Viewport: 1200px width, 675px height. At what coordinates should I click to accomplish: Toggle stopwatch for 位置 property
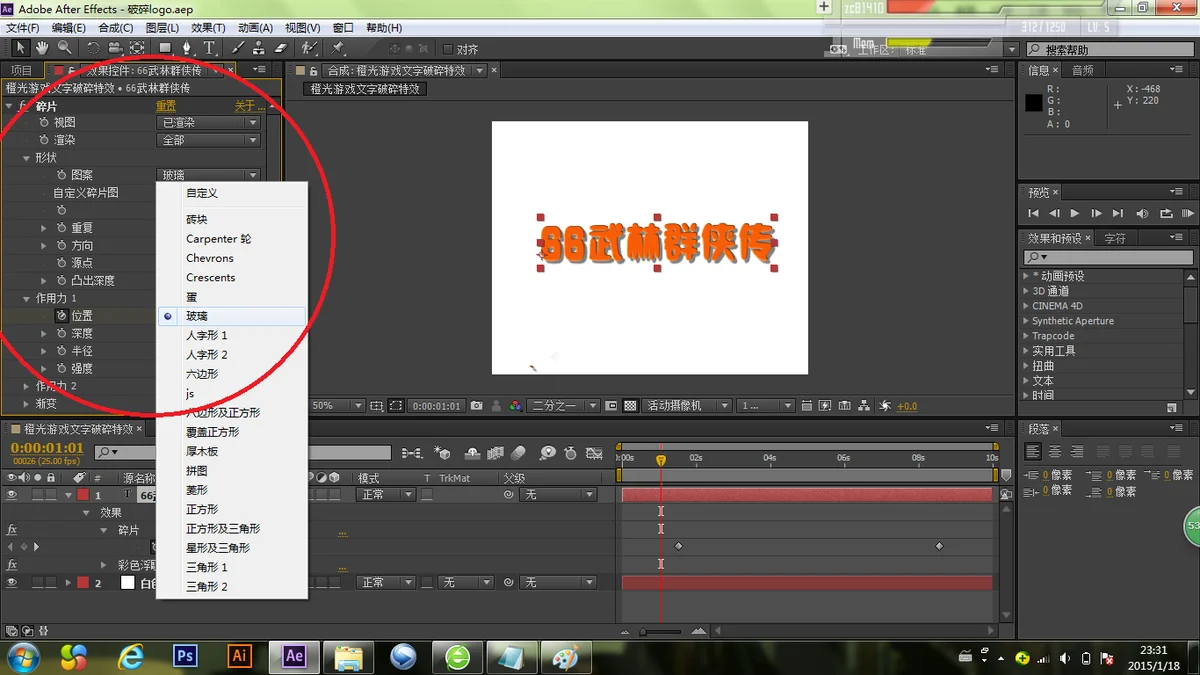(x=61, y=315)
